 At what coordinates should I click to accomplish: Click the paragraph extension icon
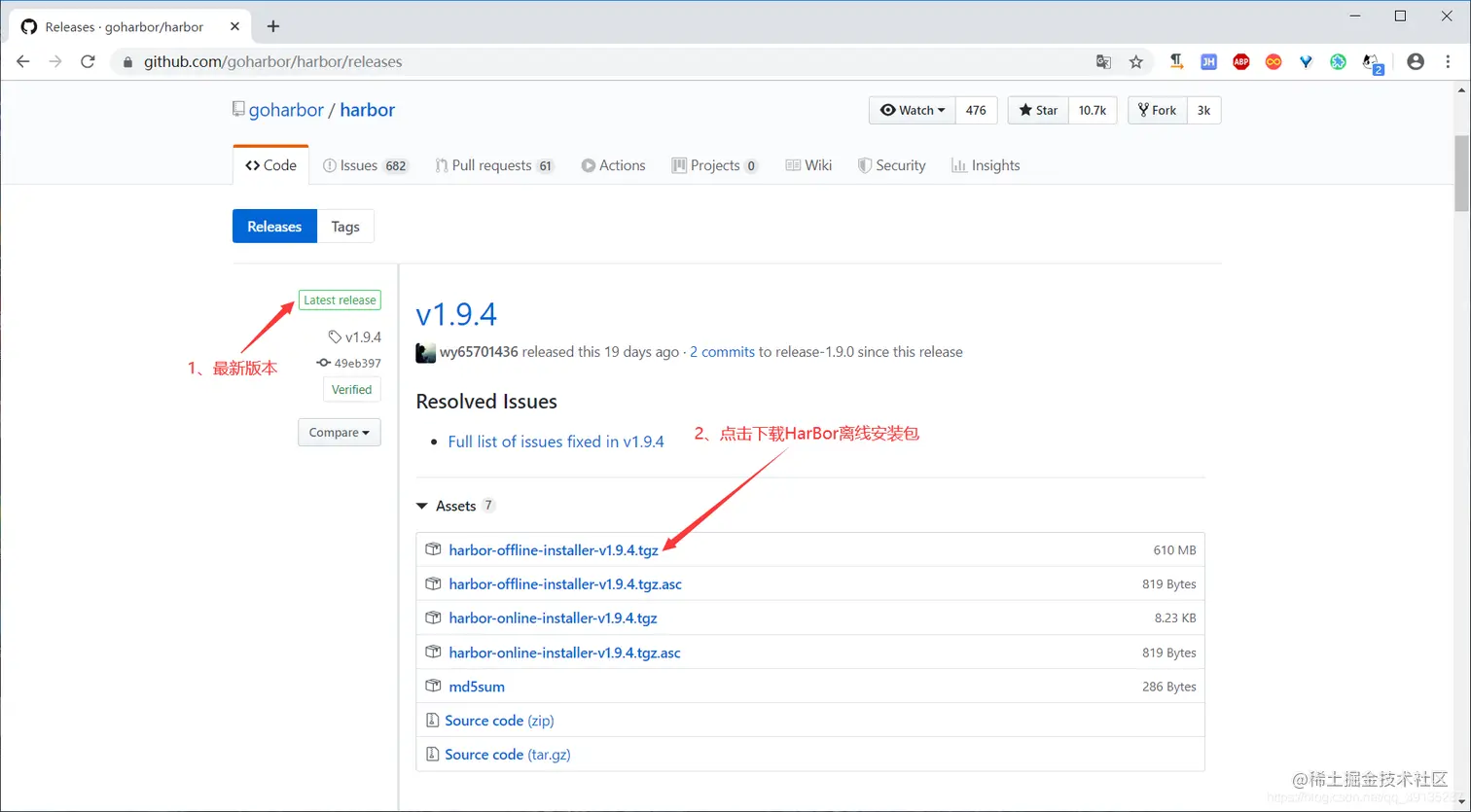click(x=1176, y=61)
